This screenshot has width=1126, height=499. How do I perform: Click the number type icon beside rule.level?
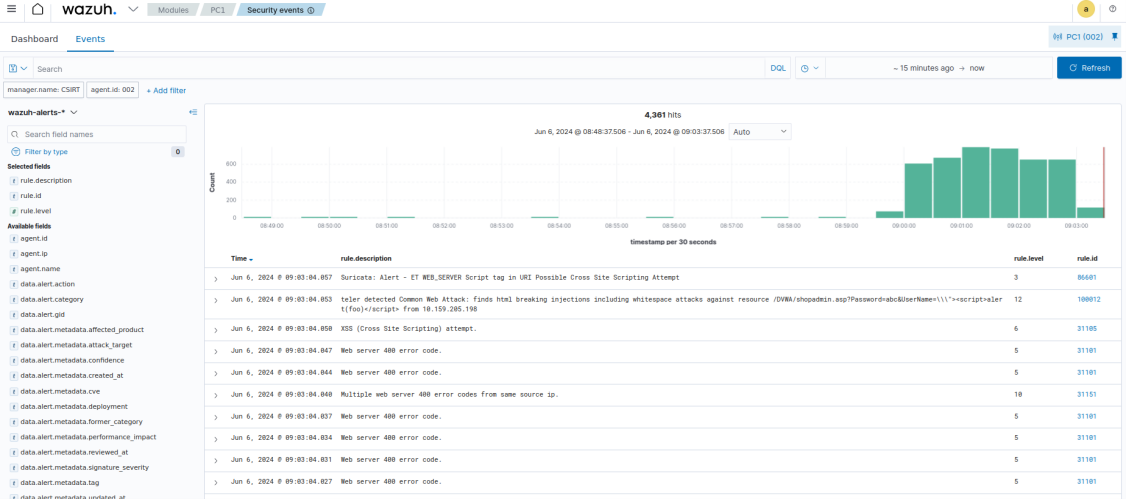(14, 211)
